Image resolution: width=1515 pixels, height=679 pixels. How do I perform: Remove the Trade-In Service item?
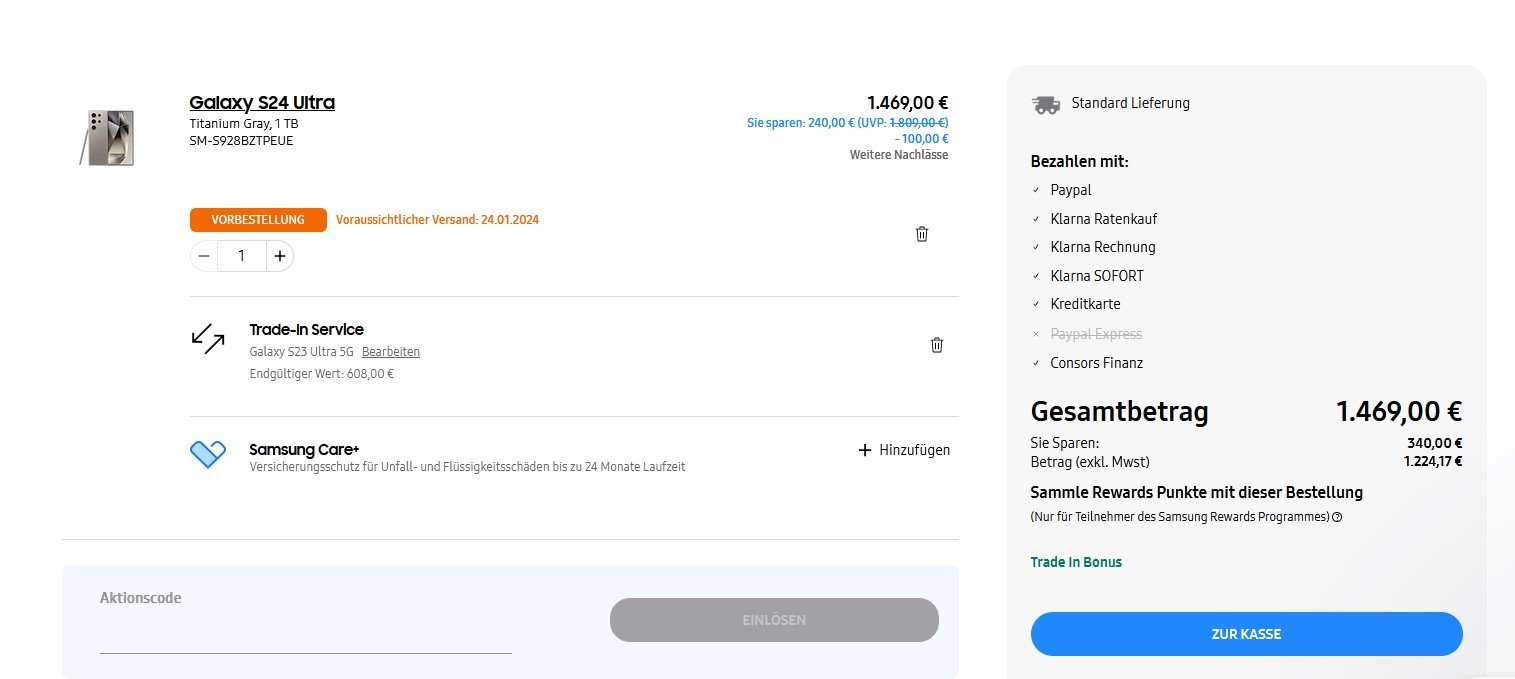pyautogui.click(x=936, y=345)
